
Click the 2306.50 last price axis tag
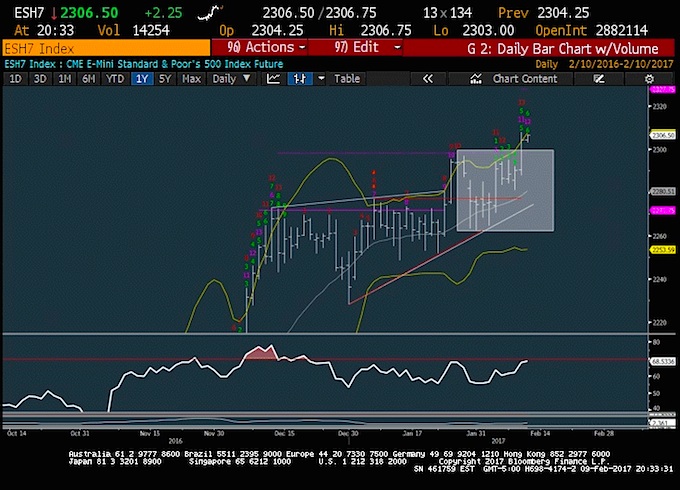tap(663, 135)
